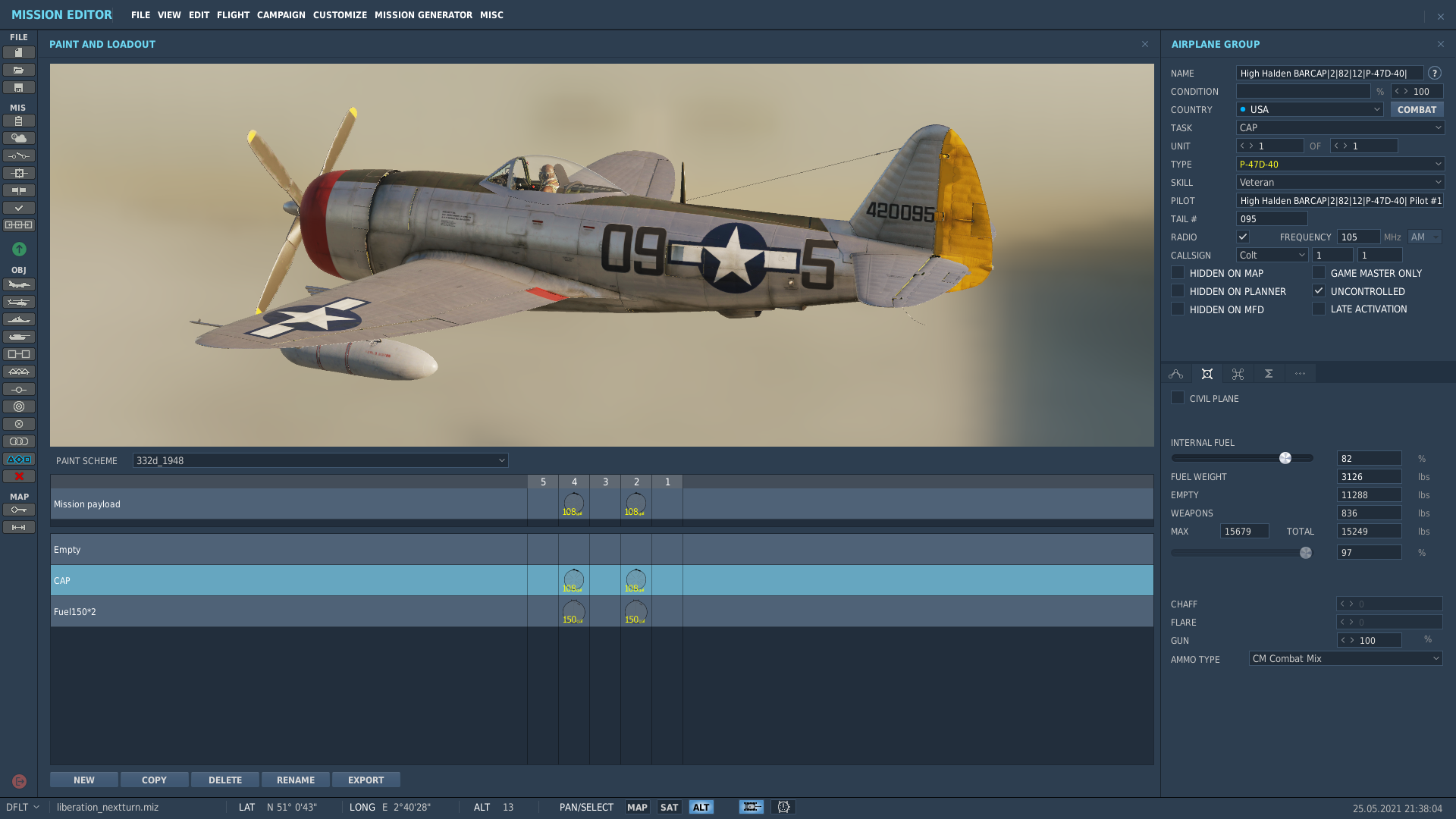Viewport: 1456px width, 819px height.
Task: Click the DELETE loadout button
Action: click(x=225, y=780)
